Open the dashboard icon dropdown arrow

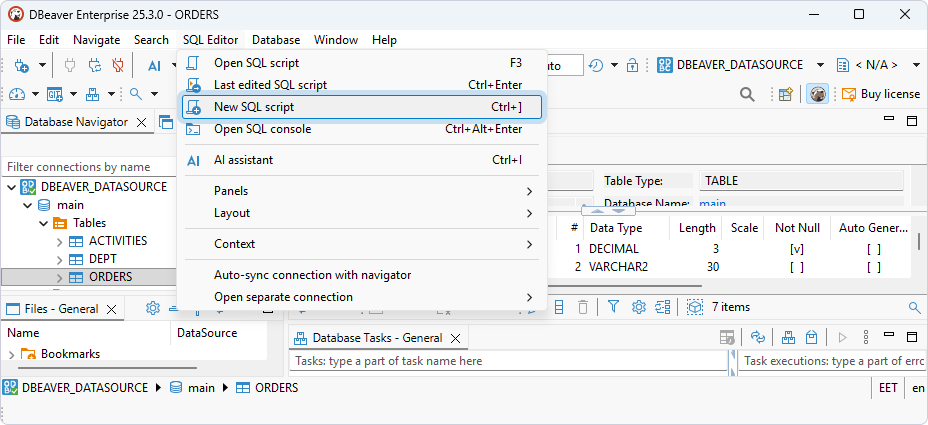click(36, 94)
